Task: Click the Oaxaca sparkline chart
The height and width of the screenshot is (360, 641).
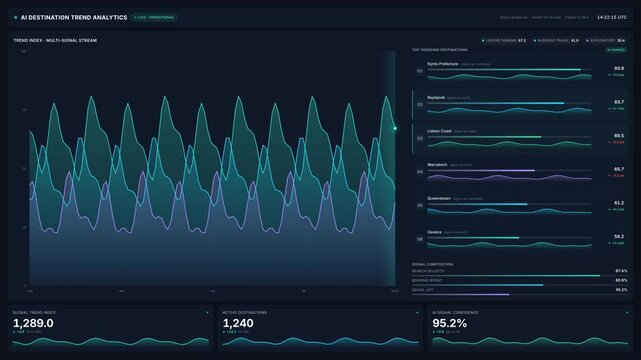Action: (x=509, y=244)
